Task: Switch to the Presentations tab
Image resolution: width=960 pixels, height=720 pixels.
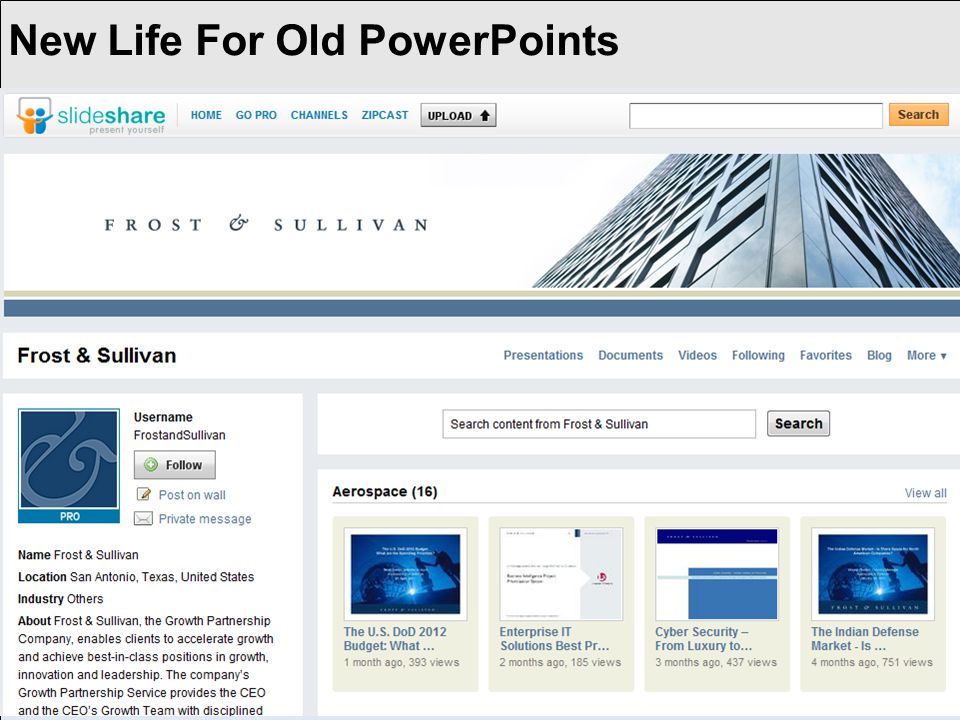Action: [543, 355]
